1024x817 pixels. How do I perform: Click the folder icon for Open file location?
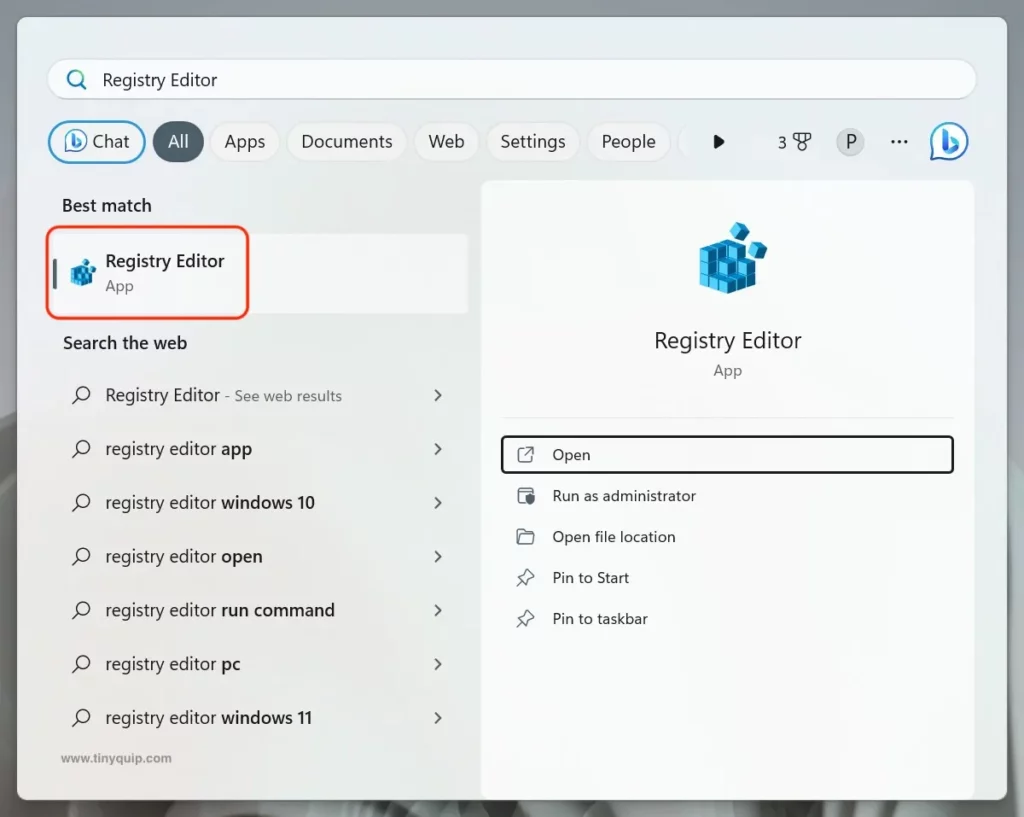pos(526,537)
